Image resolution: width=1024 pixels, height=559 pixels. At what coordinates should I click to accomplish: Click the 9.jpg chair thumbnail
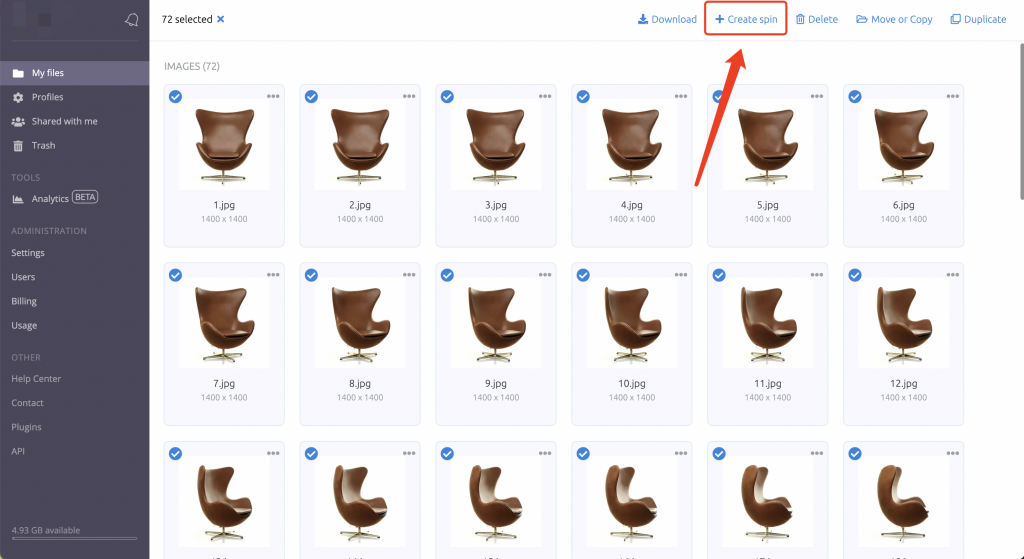(496, 323)
